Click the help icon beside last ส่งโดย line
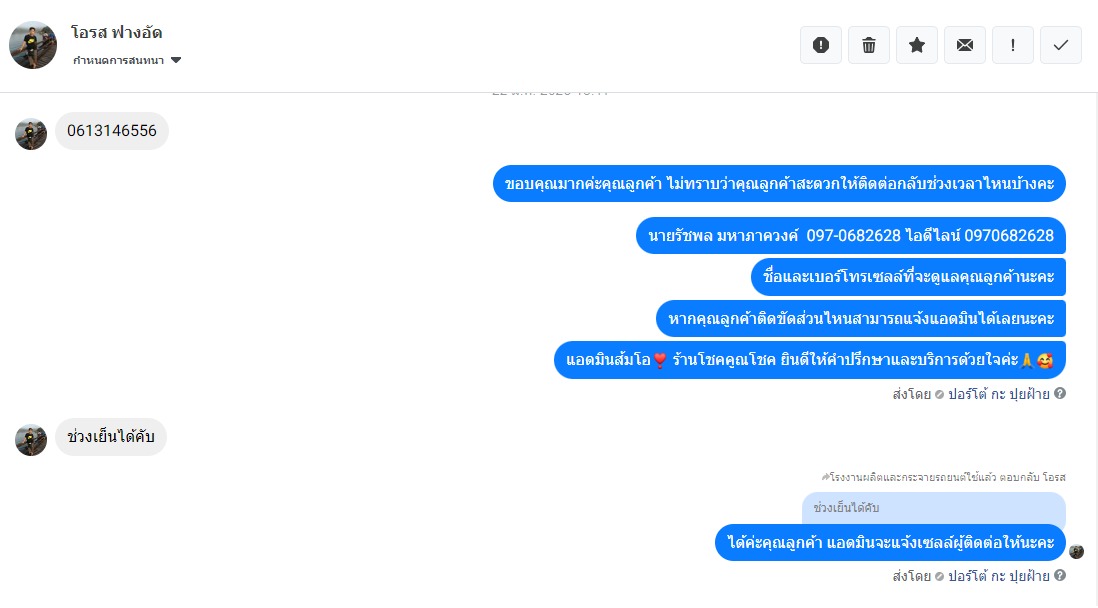The height and width of the screenshot is (608, 1098). tap(1060, 576)
